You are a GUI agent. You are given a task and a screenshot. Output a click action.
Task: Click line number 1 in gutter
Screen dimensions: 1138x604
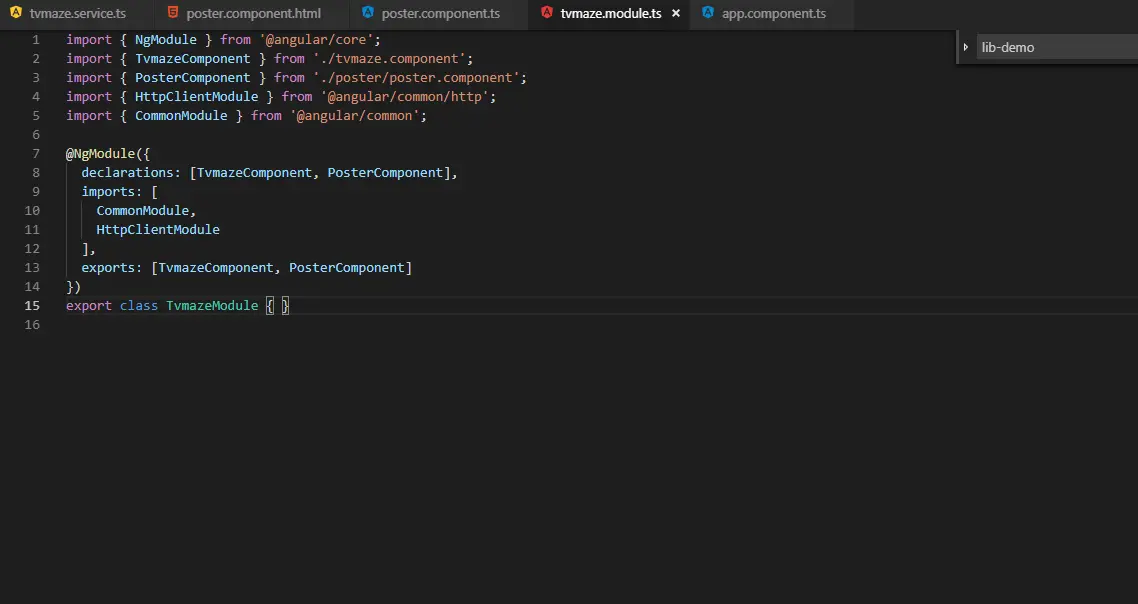click(x=36, y=40)
